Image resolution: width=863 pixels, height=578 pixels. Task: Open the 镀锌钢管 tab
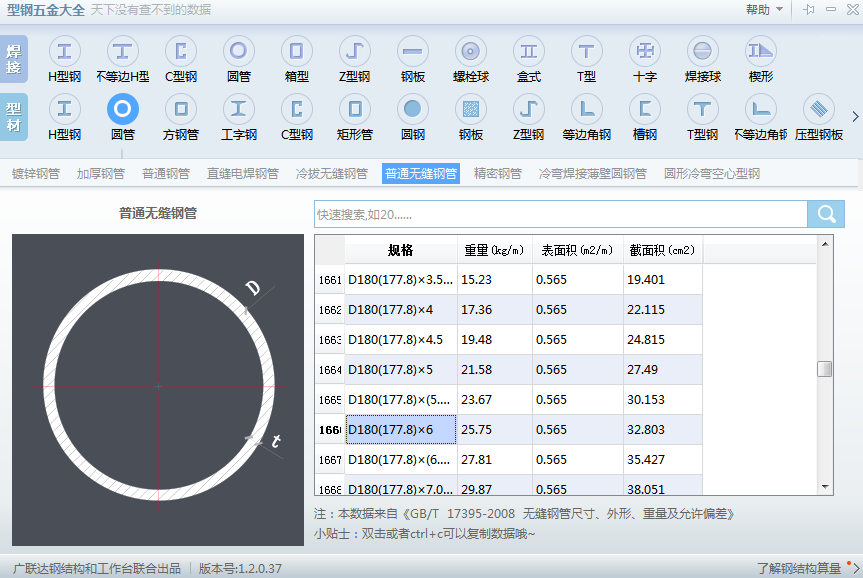tap(36, 174)
